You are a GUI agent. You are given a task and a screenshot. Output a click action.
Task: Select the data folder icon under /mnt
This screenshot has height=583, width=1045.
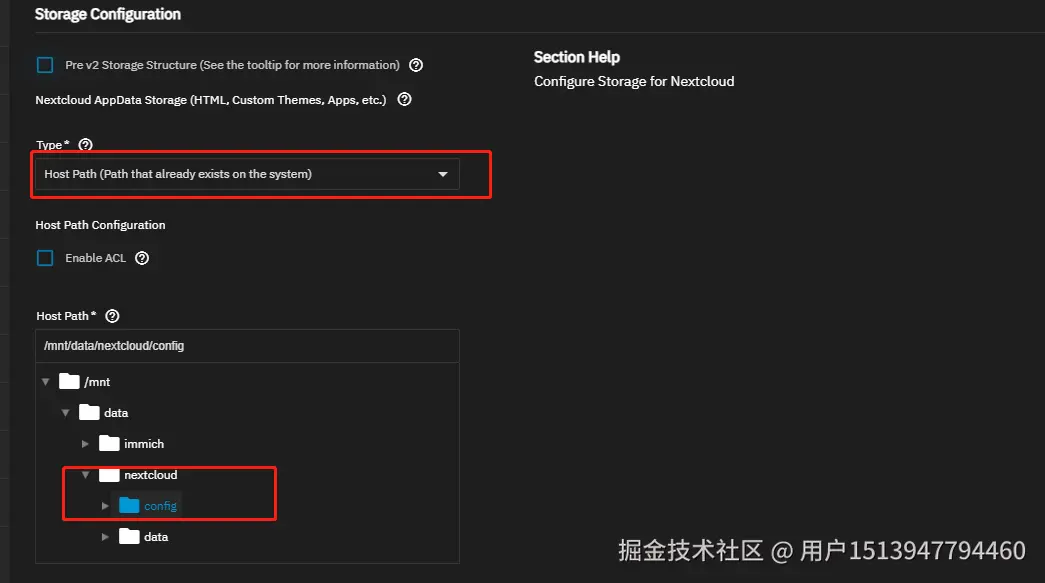(x=89, y=412)
